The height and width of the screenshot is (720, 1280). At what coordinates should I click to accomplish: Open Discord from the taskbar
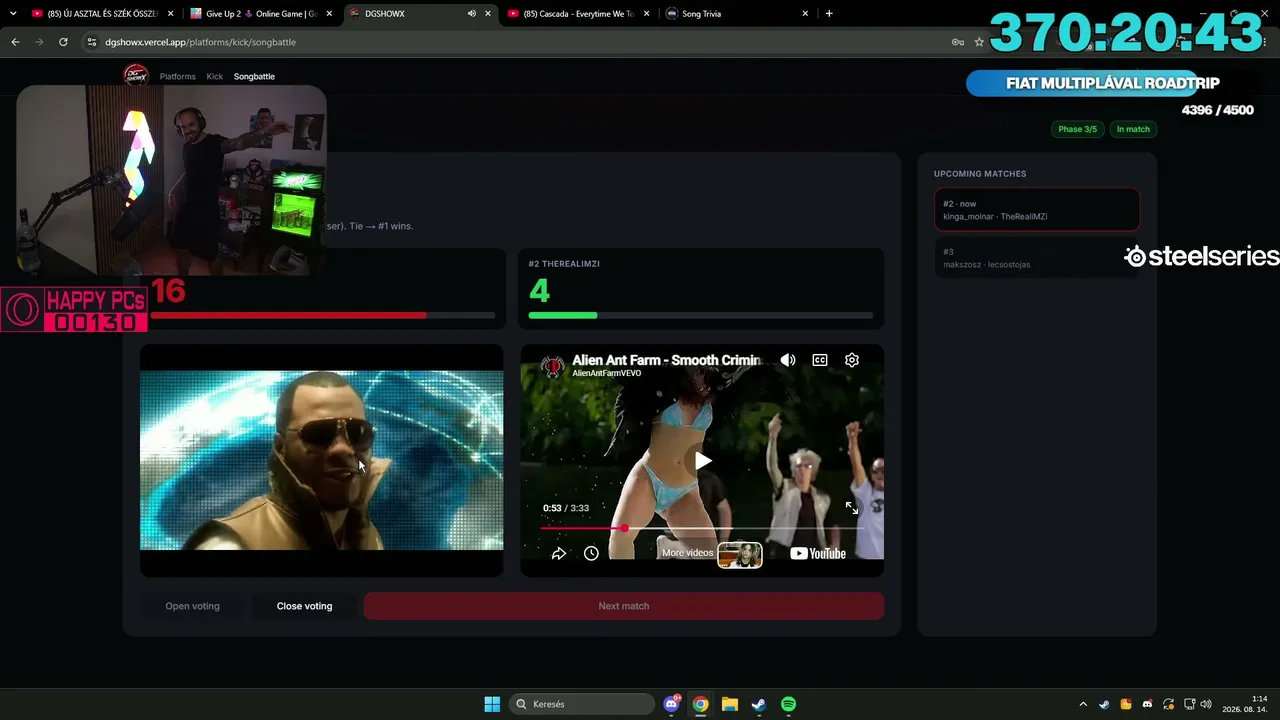(672, 704)
